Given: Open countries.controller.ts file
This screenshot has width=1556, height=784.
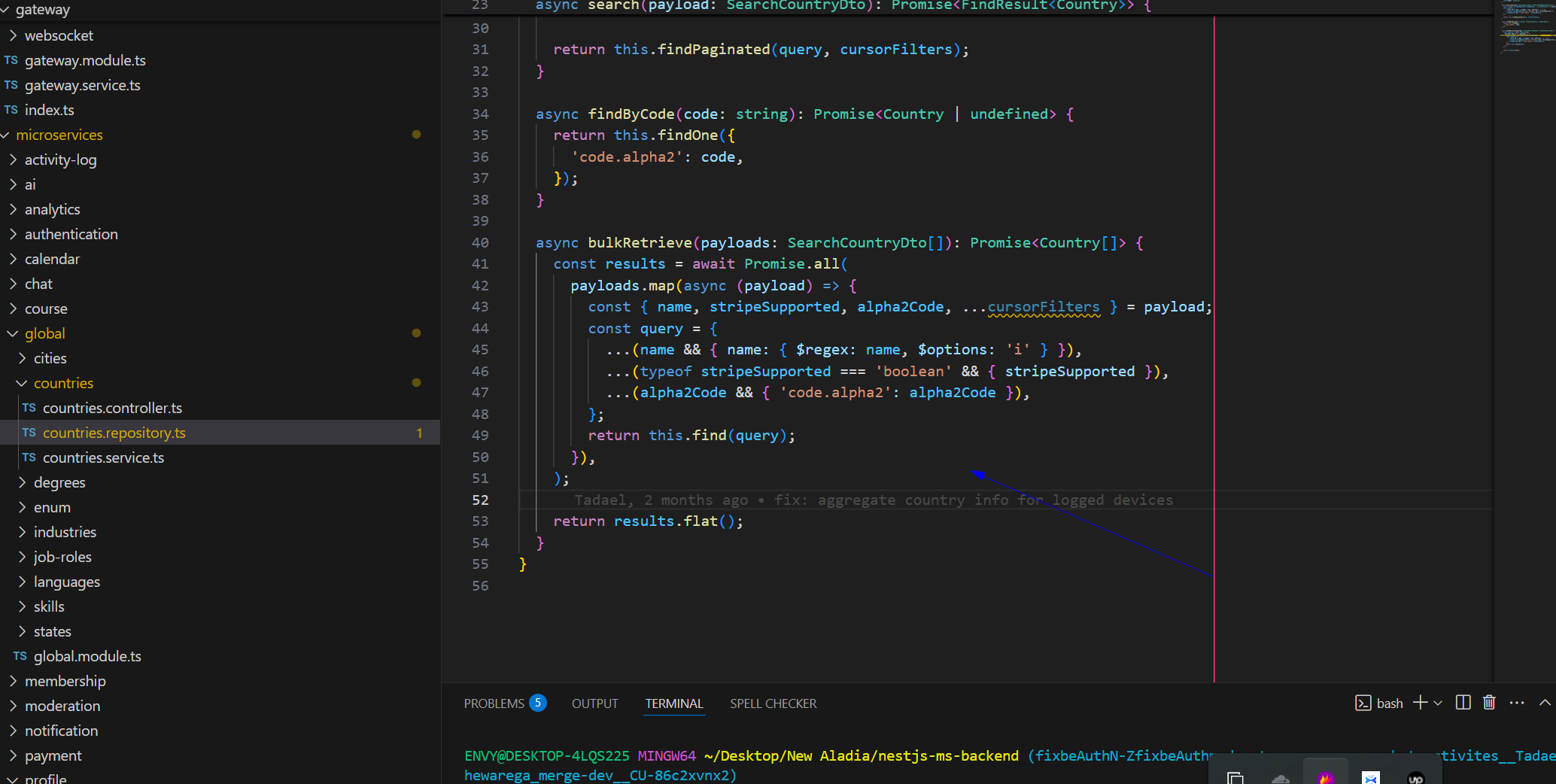Looking at the screenshot, I should pyautogui.click(x=112, y=408).
